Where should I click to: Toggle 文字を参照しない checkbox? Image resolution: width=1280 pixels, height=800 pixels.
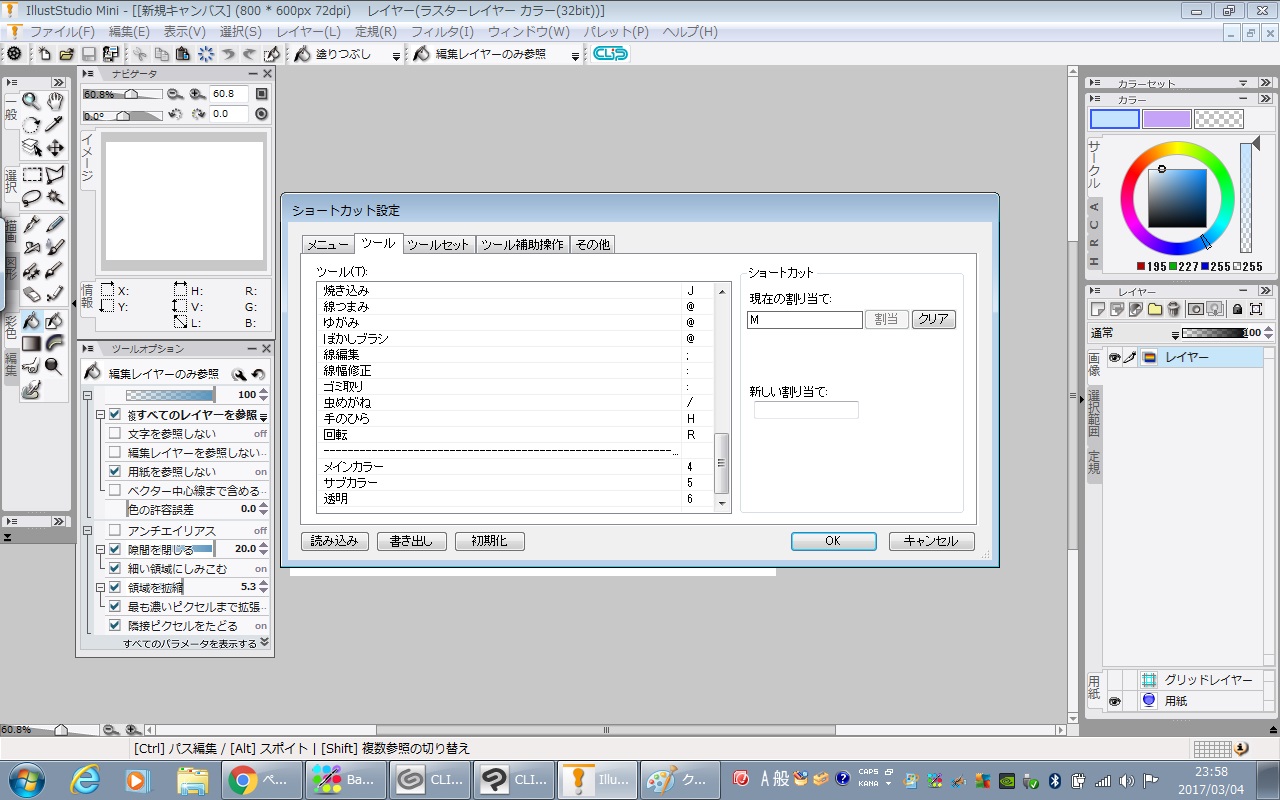click(114, 434)
